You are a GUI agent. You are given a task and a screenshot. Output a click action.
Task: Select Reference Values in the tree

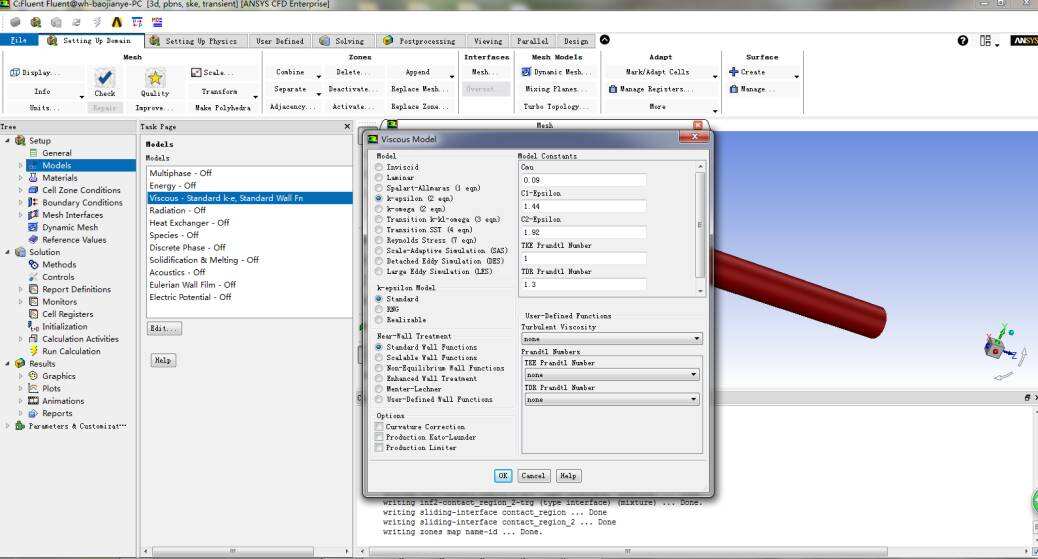pyautogui.click(x=74, y=240)
